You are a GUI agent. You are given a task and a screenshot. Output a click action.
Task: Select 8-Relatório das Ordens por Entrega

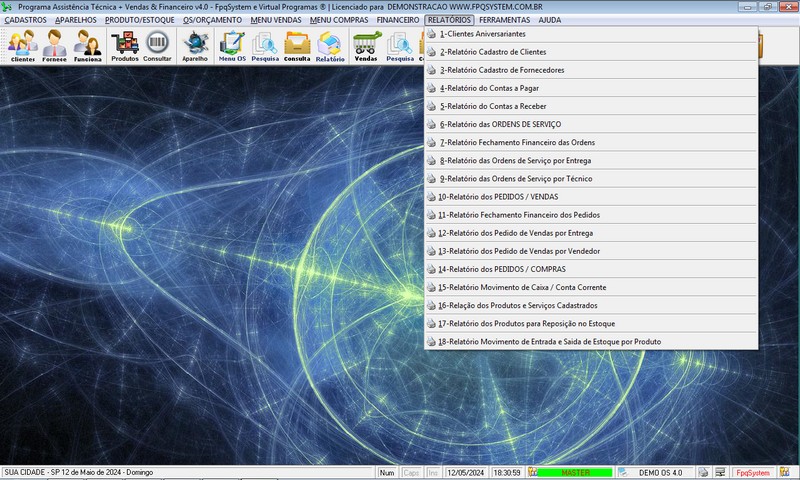tap(591, 161)
